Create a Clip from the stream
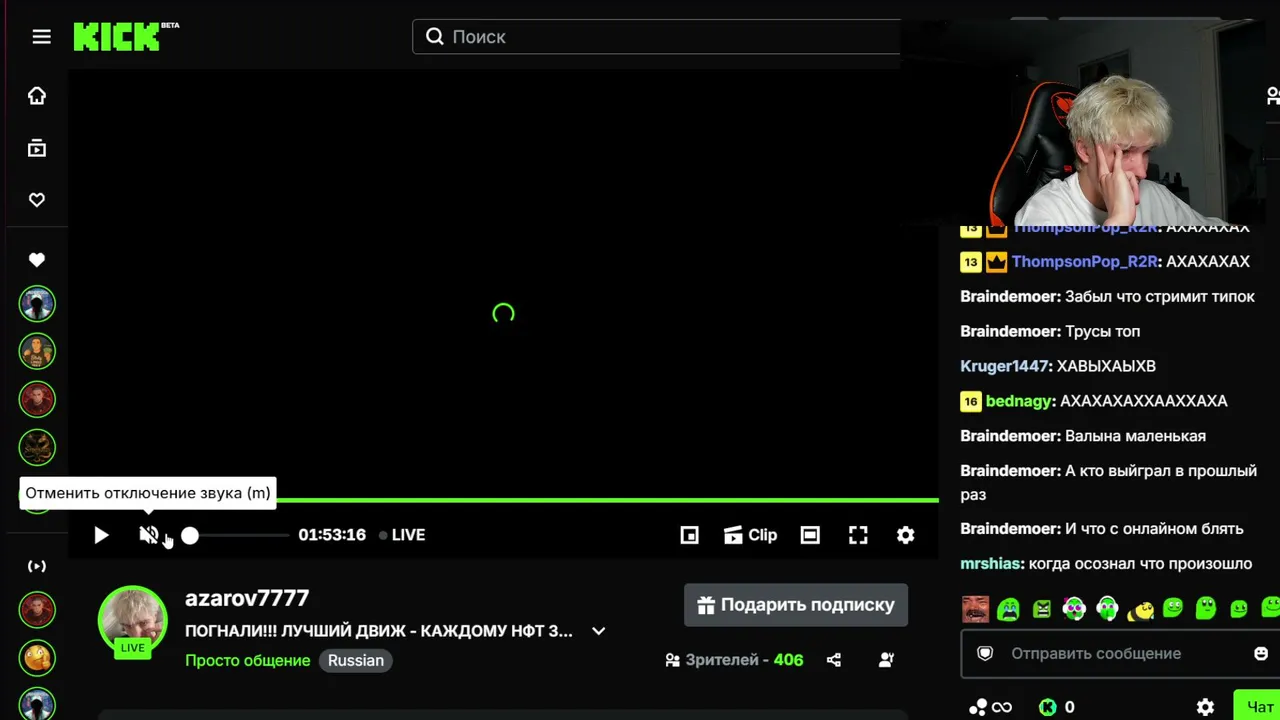Image resolution: width=1280 pixels, height=720 pixels. (750, 535)
